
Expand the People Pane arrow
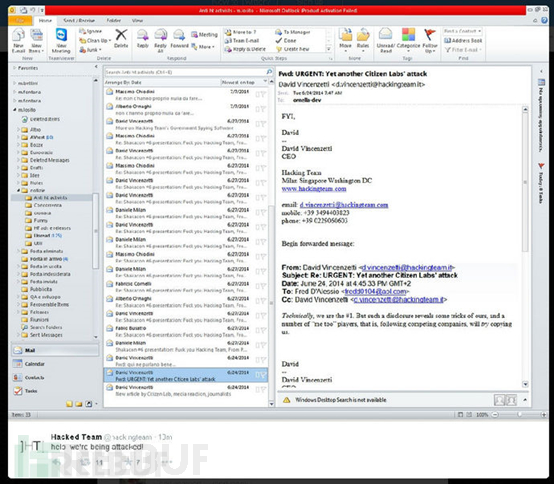[525, 400]
